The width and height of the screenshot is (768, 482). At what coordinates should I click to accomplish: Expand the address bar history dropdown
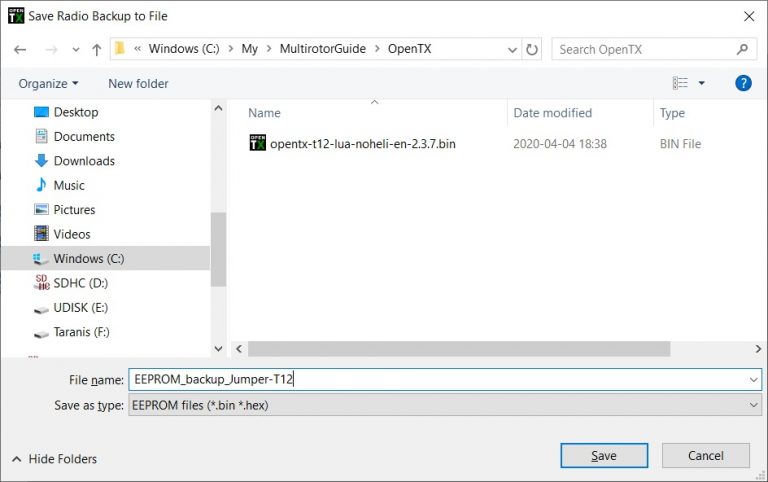[512, 49]
